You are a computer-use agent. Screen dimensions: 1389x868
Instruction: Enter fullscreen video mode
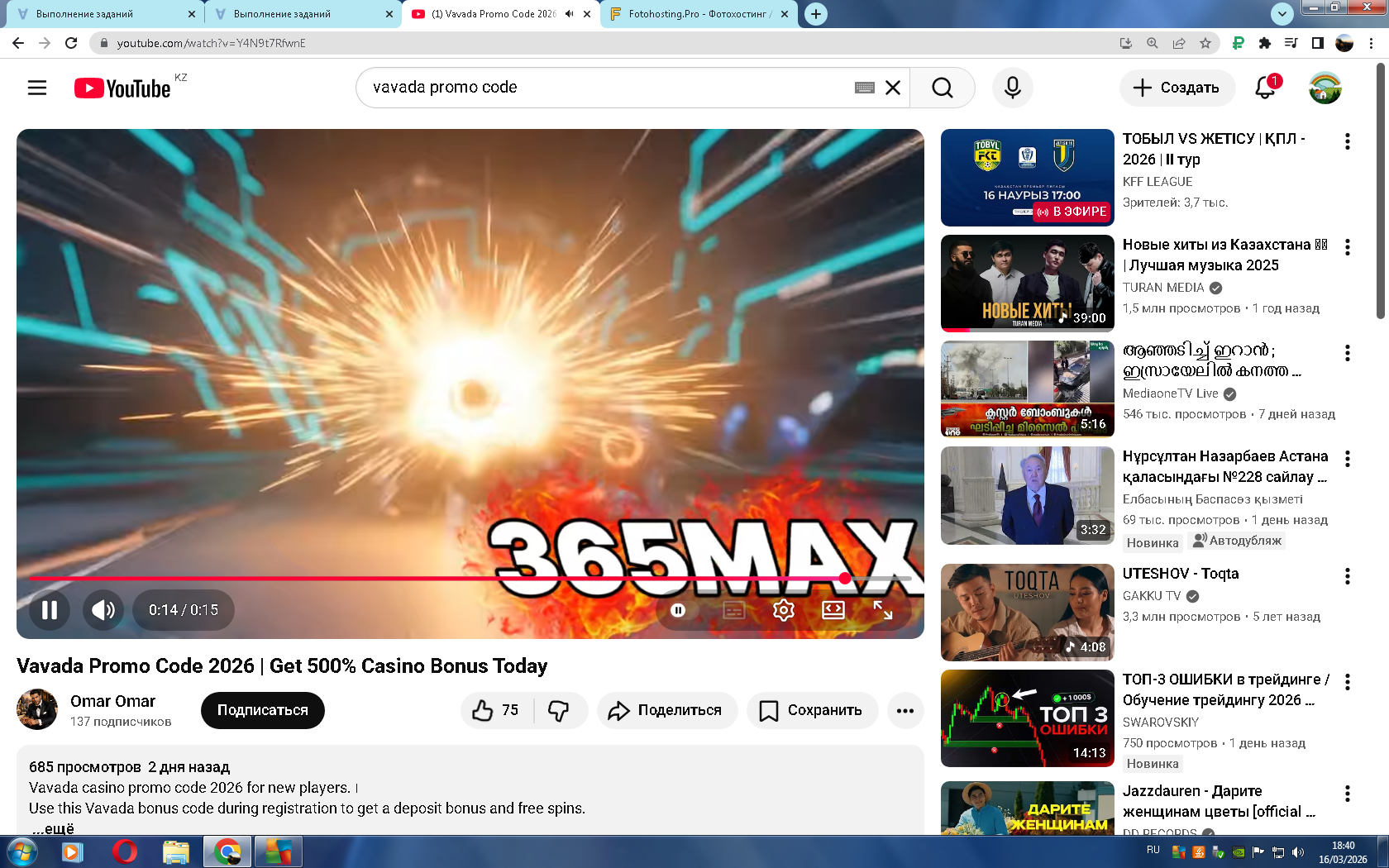click(883, 610)
